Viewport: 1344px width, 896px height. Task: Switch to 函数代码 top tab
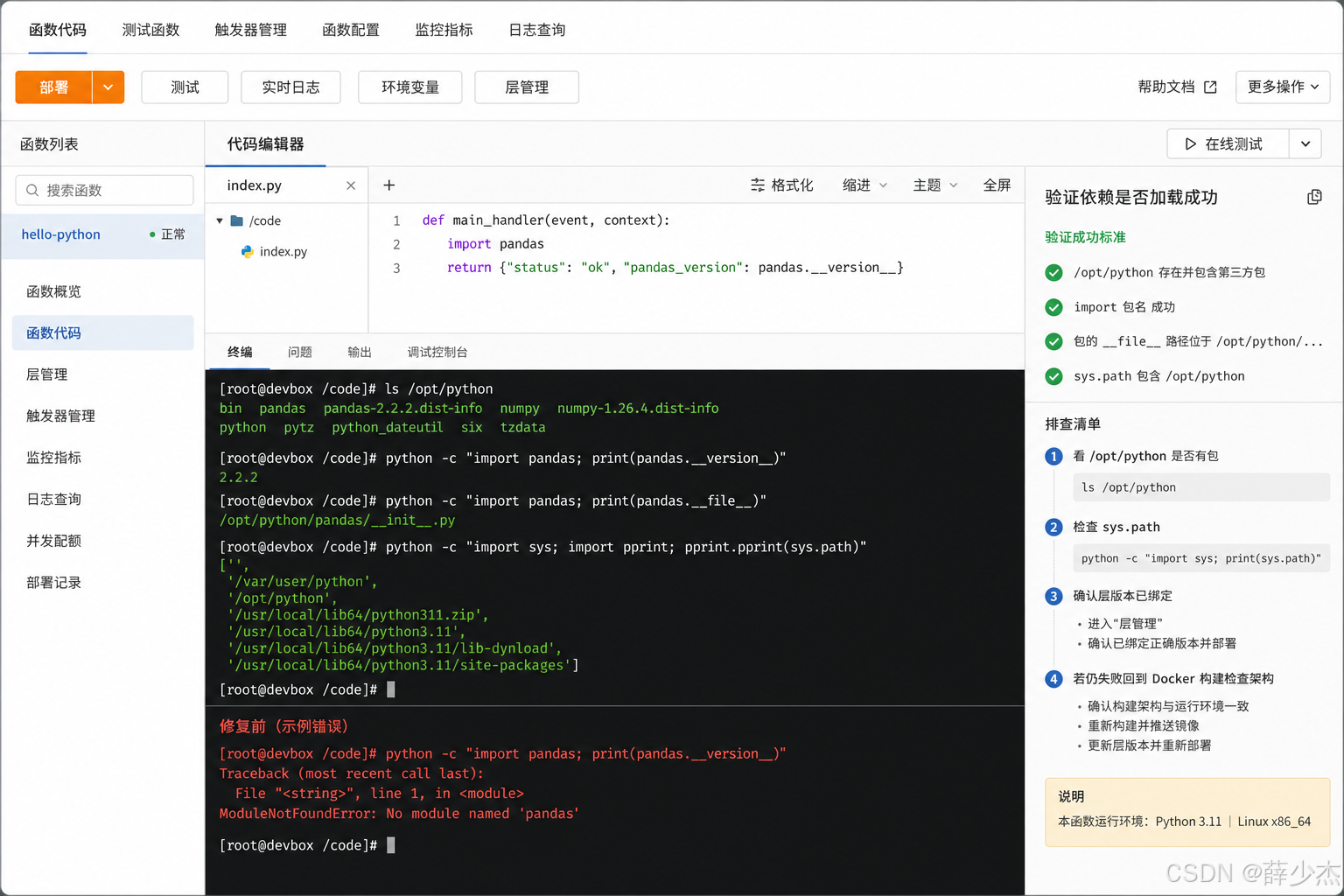point(58,30)
